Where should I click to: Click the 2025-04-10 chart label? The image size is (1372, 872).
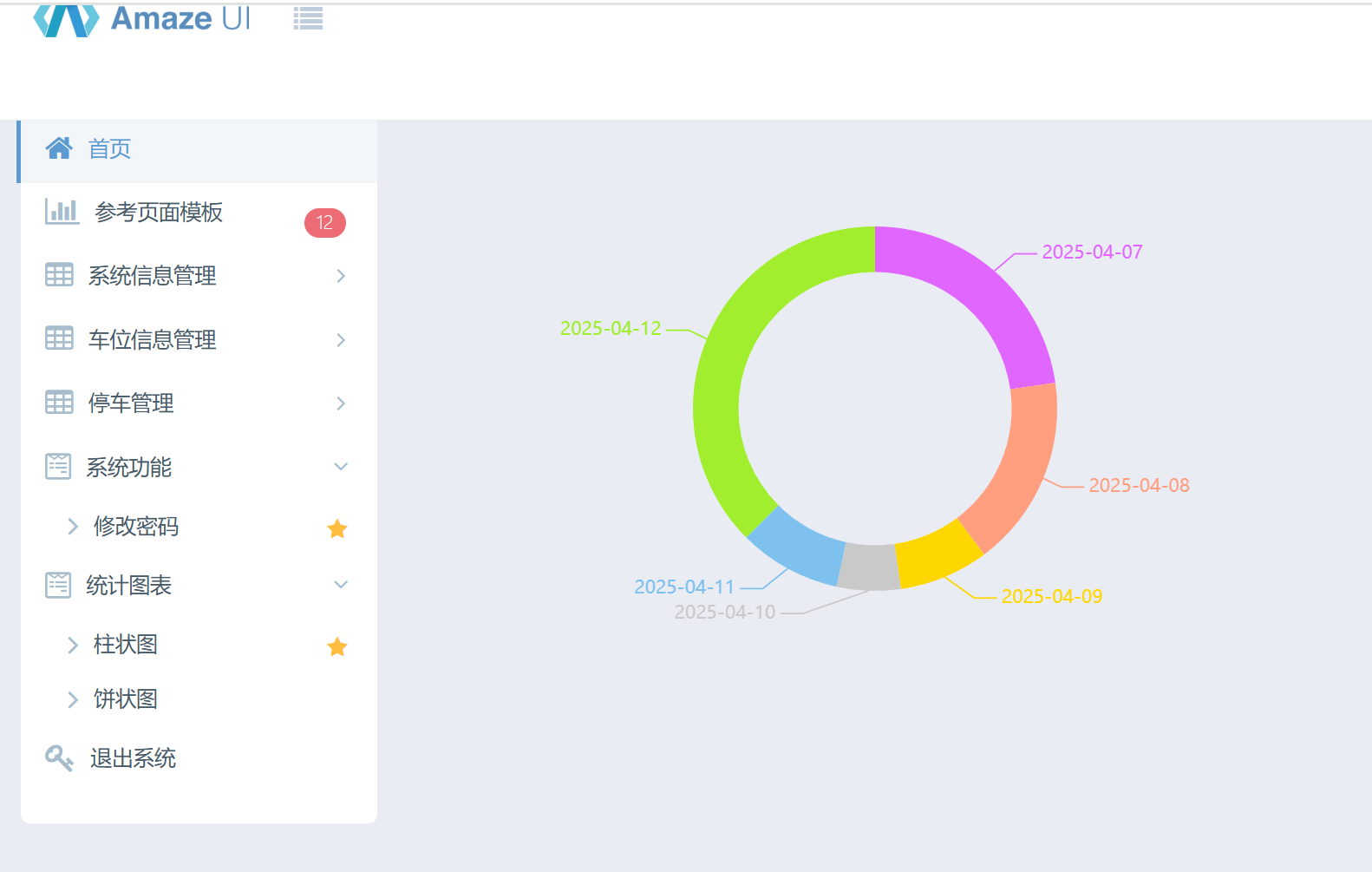click(x=725, y=612)
